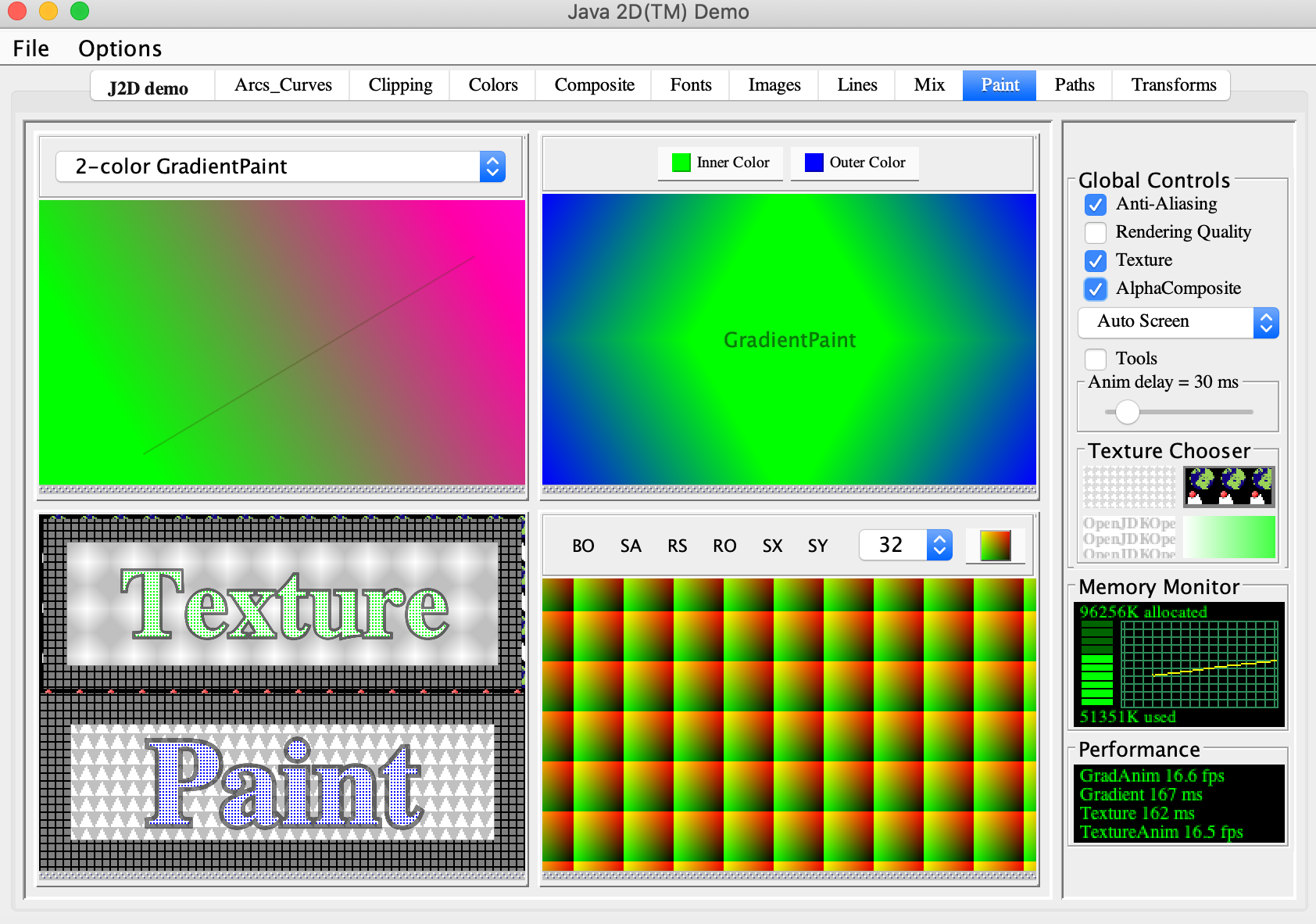This screenshot has width=1316, height=924.
Task: Toggle the SX animation option
Action: pos(772,546)
